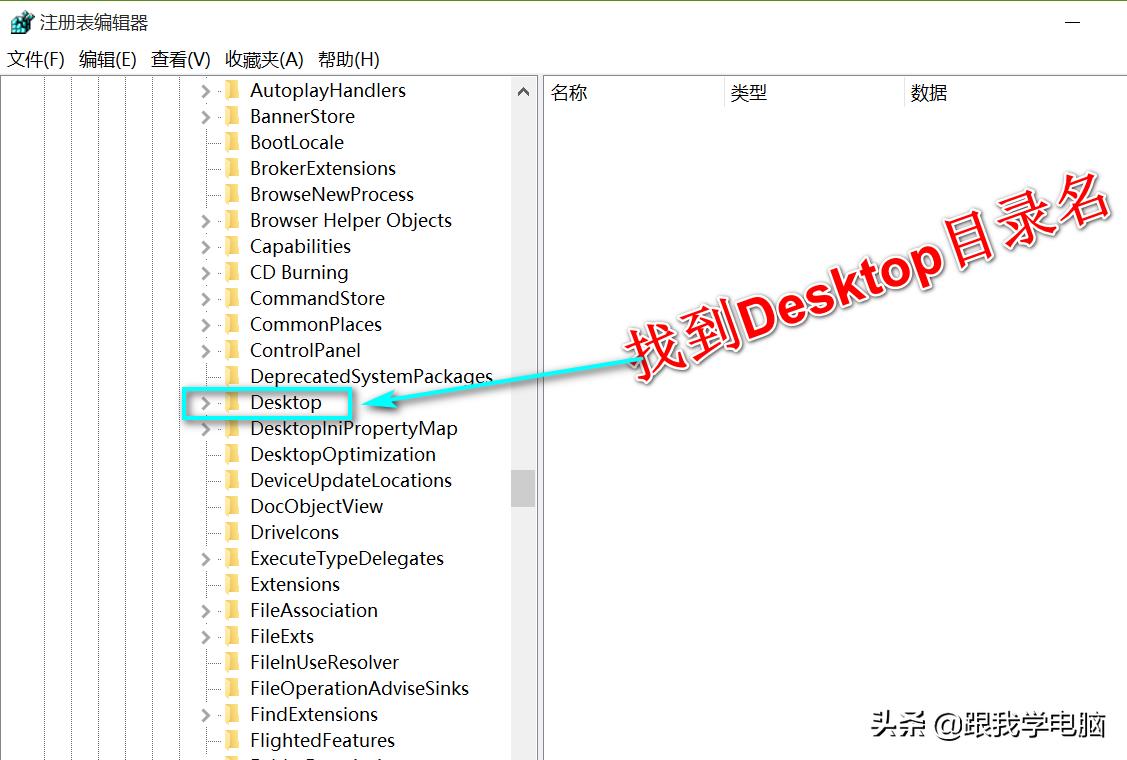Click the AutoplayHandlers folder icon
Image resolution: width=1127 pixels, height=760 pixels.
coord(232,91)
